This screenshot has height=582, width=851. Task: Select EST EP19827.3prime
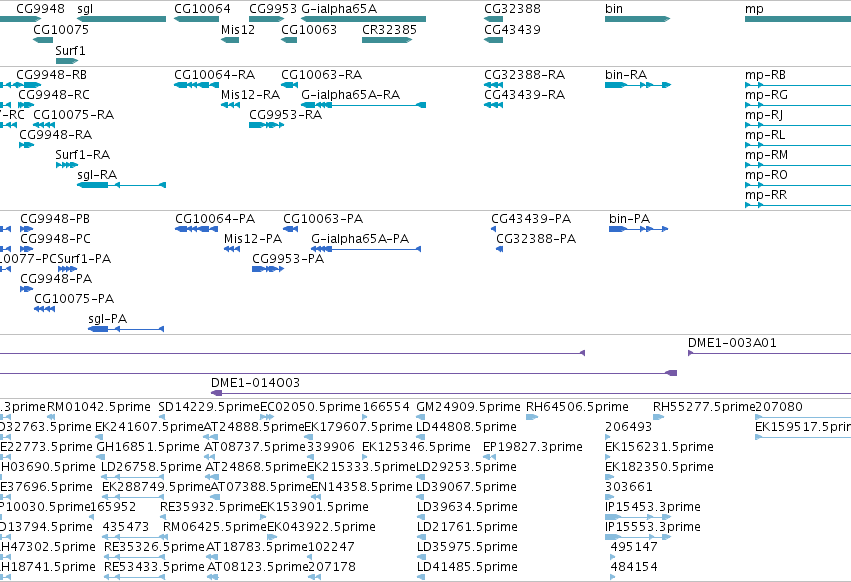[x=532, y=447]
